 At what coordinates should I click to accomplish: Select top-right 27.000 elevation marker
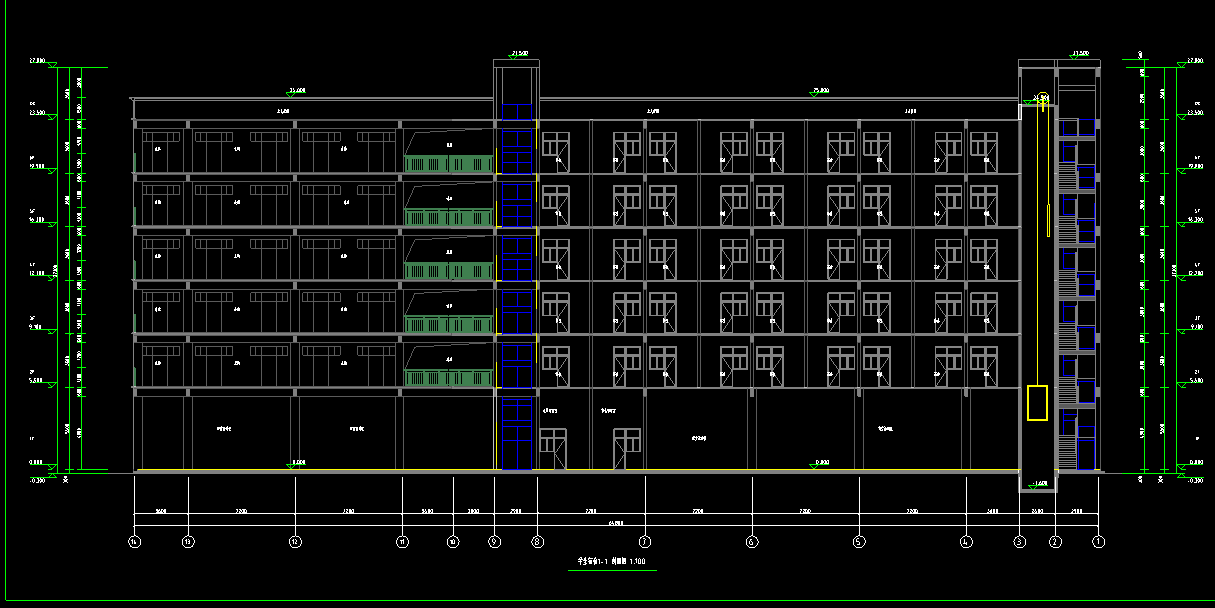[1193, 62]
